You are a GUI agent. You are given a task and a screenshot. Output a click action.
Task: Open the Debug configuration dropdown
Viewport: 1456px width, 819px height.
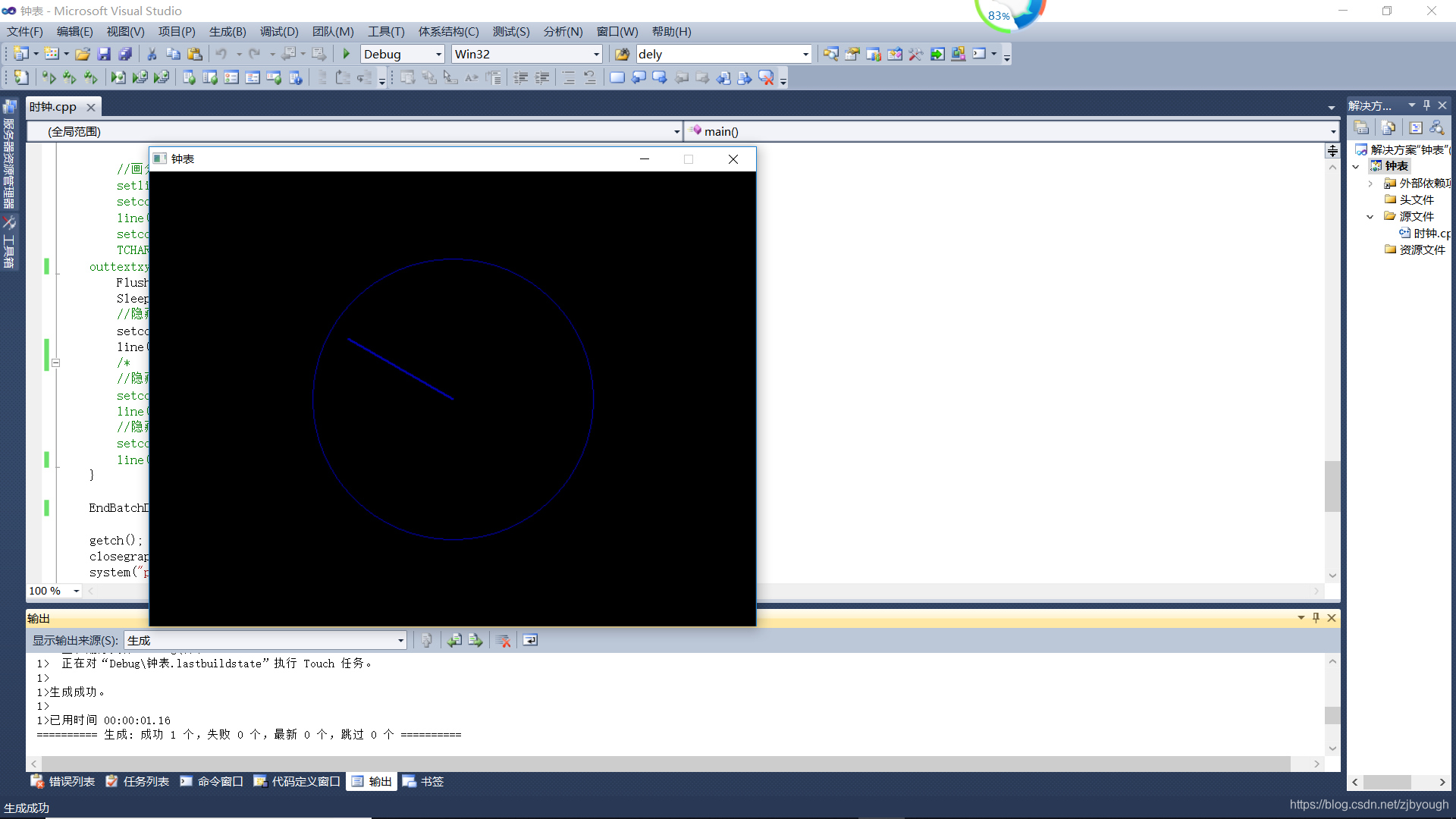click(x=438, y=55)
